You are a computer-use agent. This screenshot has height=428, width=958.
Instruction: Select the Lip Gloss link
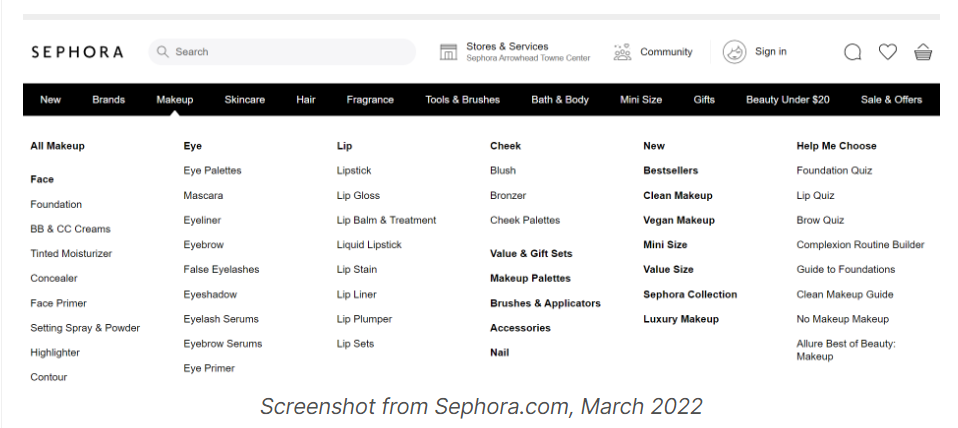pyautogui.click(x=358, y=195)
